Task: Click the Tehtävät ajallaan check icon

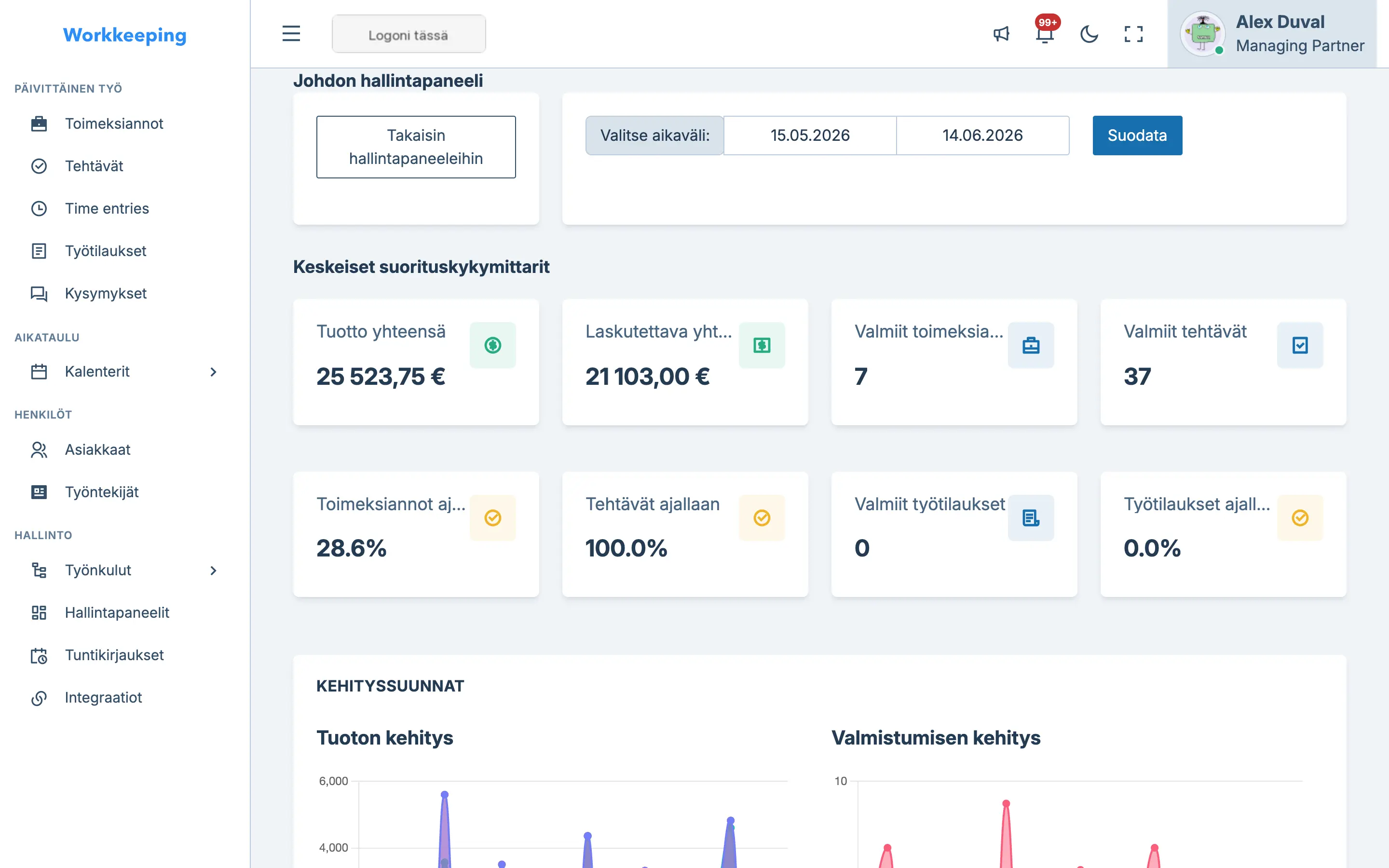Action: (x=762, y=518)
